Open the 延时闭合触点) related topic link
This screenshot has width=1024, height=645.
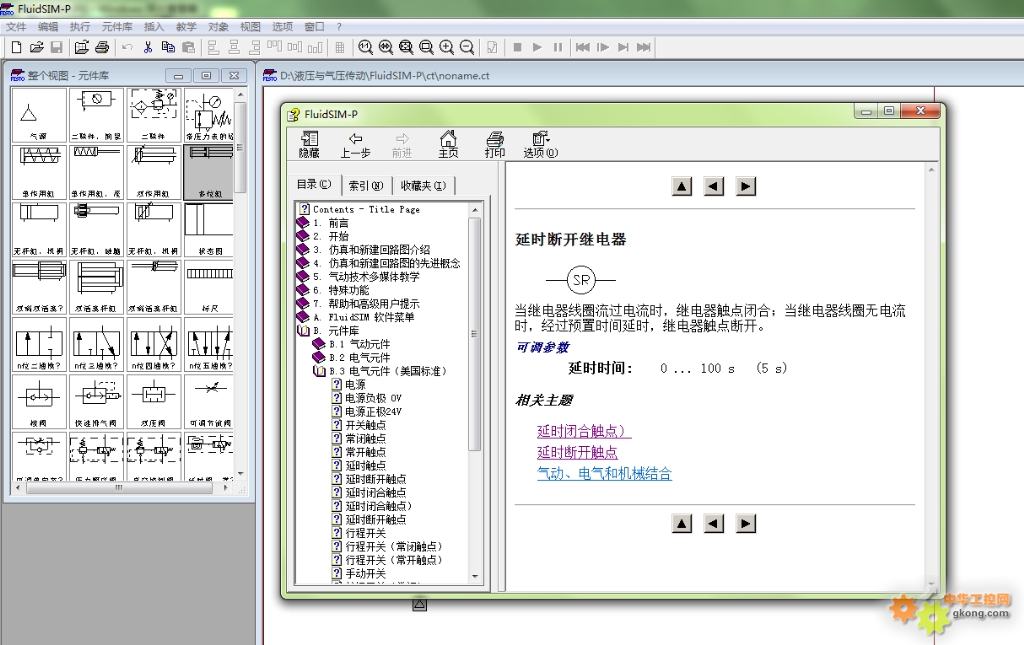point(584,432)
